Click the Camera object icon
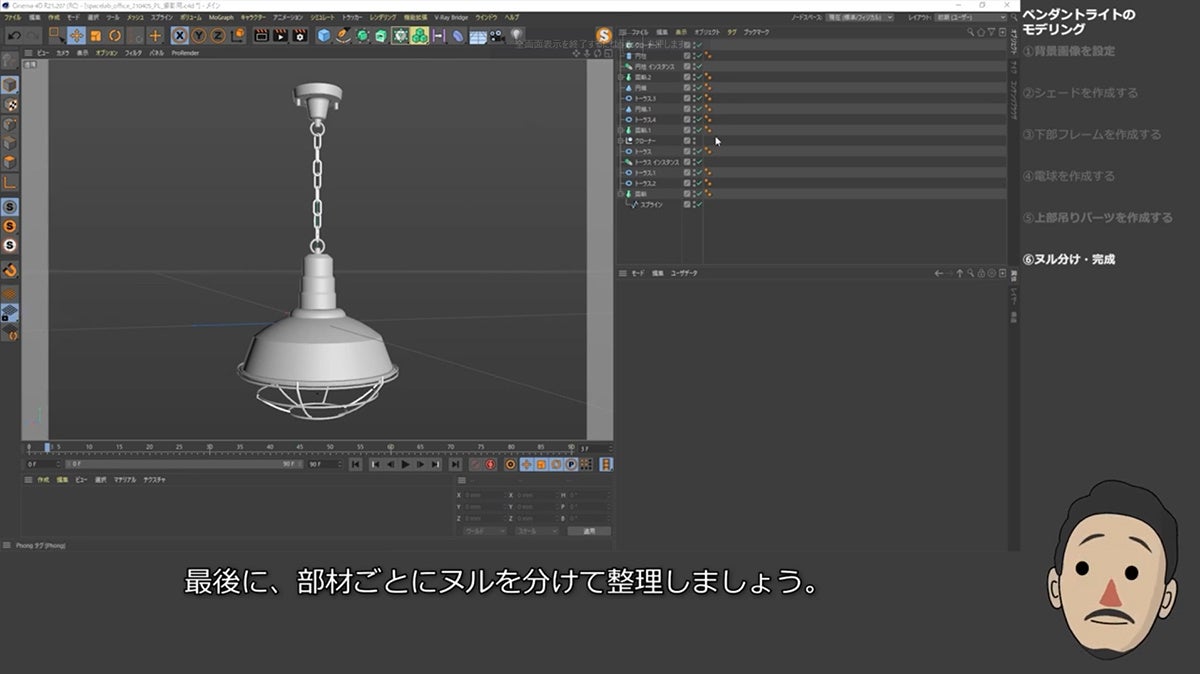The width and height of the screenshot is (1200, 674). (498, 36)
